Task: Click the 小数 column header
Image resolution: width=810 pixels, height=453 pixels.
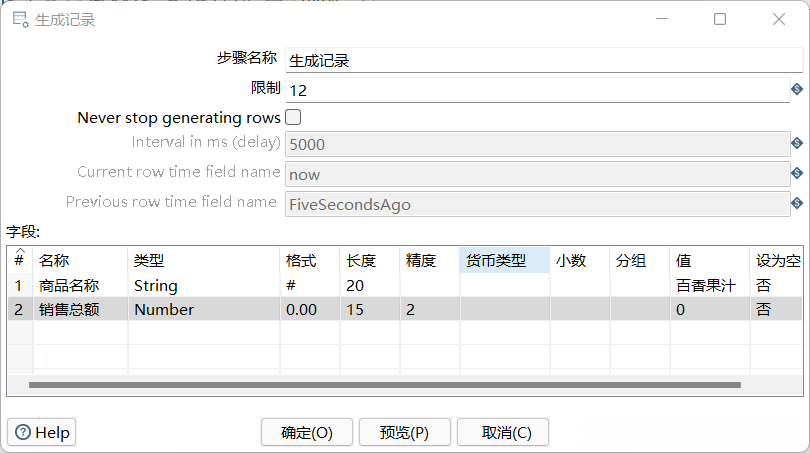Action: point(580,260)
